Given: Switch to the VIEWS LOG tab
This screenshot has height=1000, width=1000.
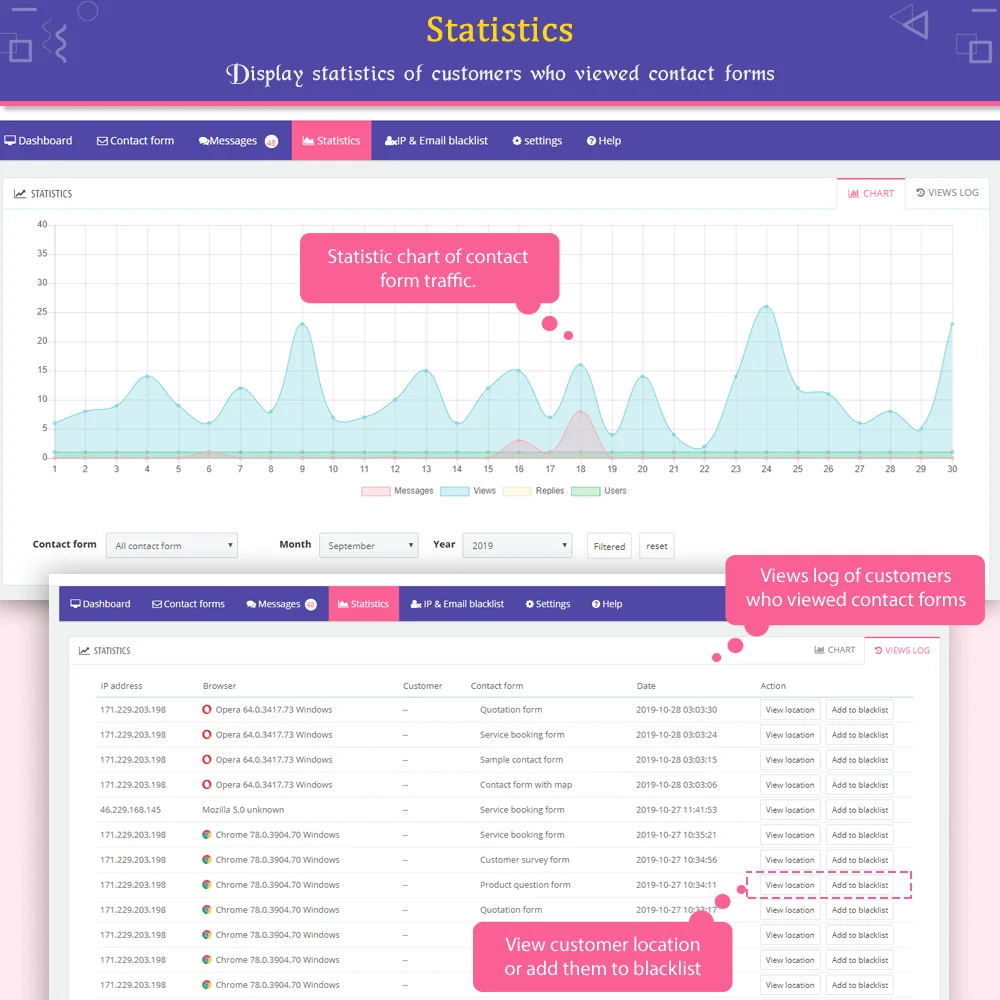Looking at the screenshot, I should 947,192.
